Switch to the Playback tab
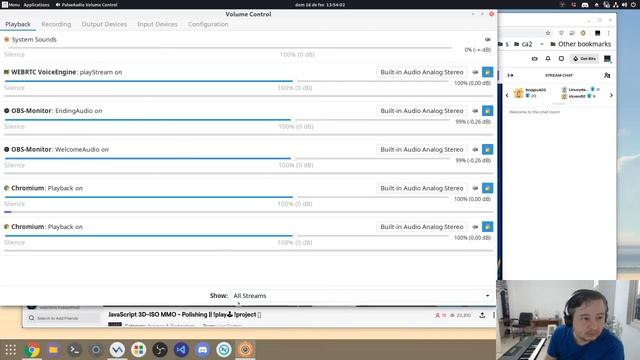 click(x=18, y=24)
